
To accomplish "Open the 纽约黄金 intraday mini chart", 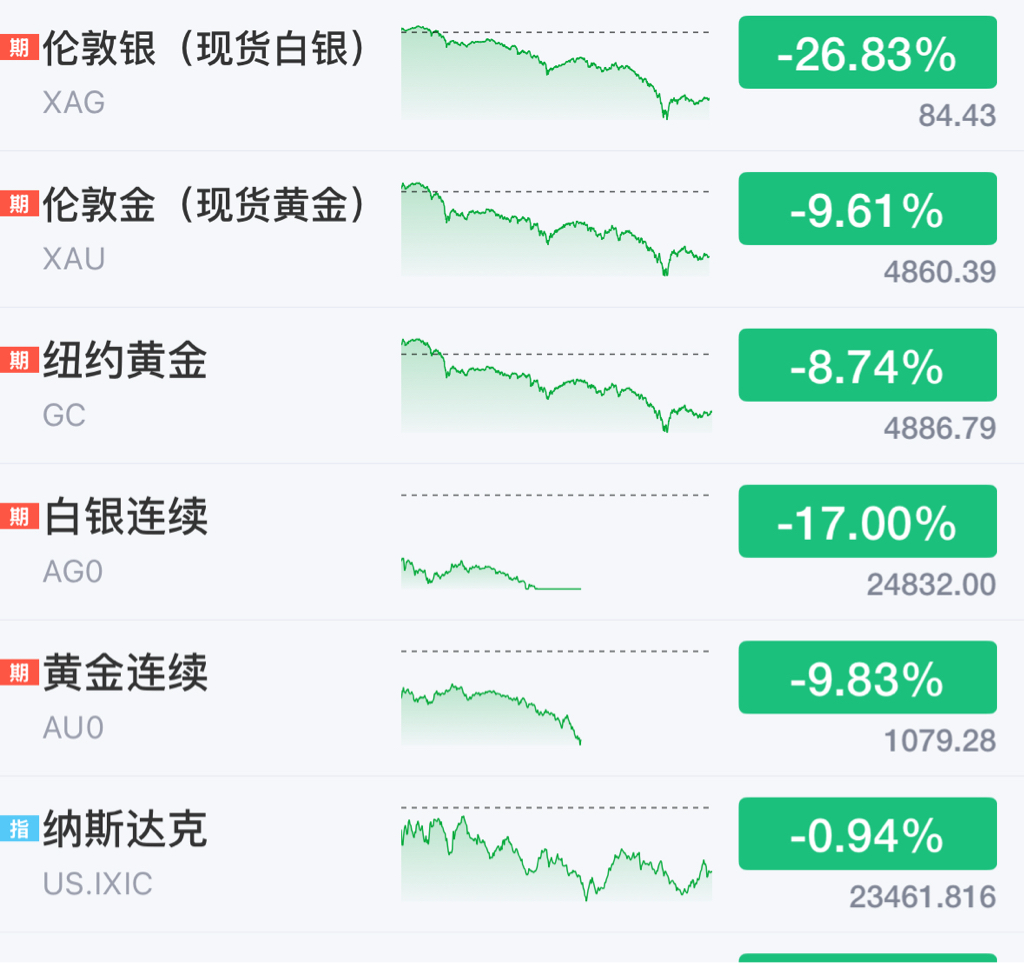I will click(556, 385).
